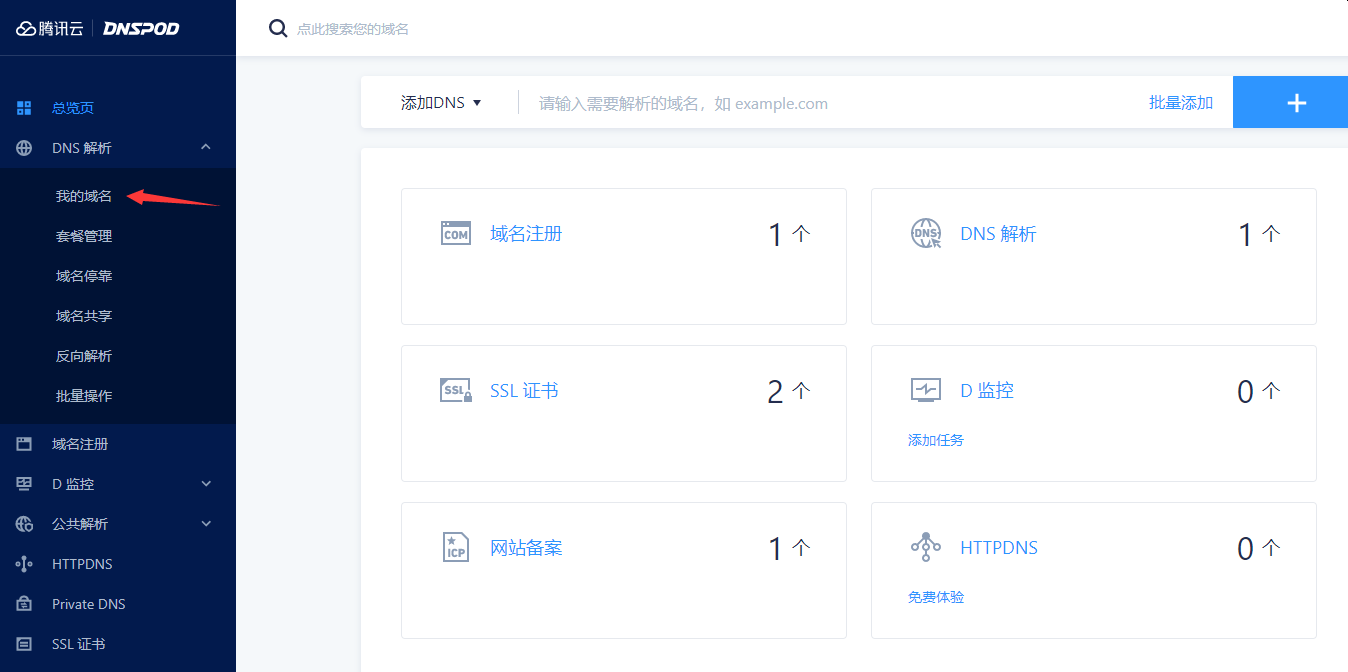Click the DNSPOD logo
Viewport: 1348px width, 672px height.
(x=141, y=29)
